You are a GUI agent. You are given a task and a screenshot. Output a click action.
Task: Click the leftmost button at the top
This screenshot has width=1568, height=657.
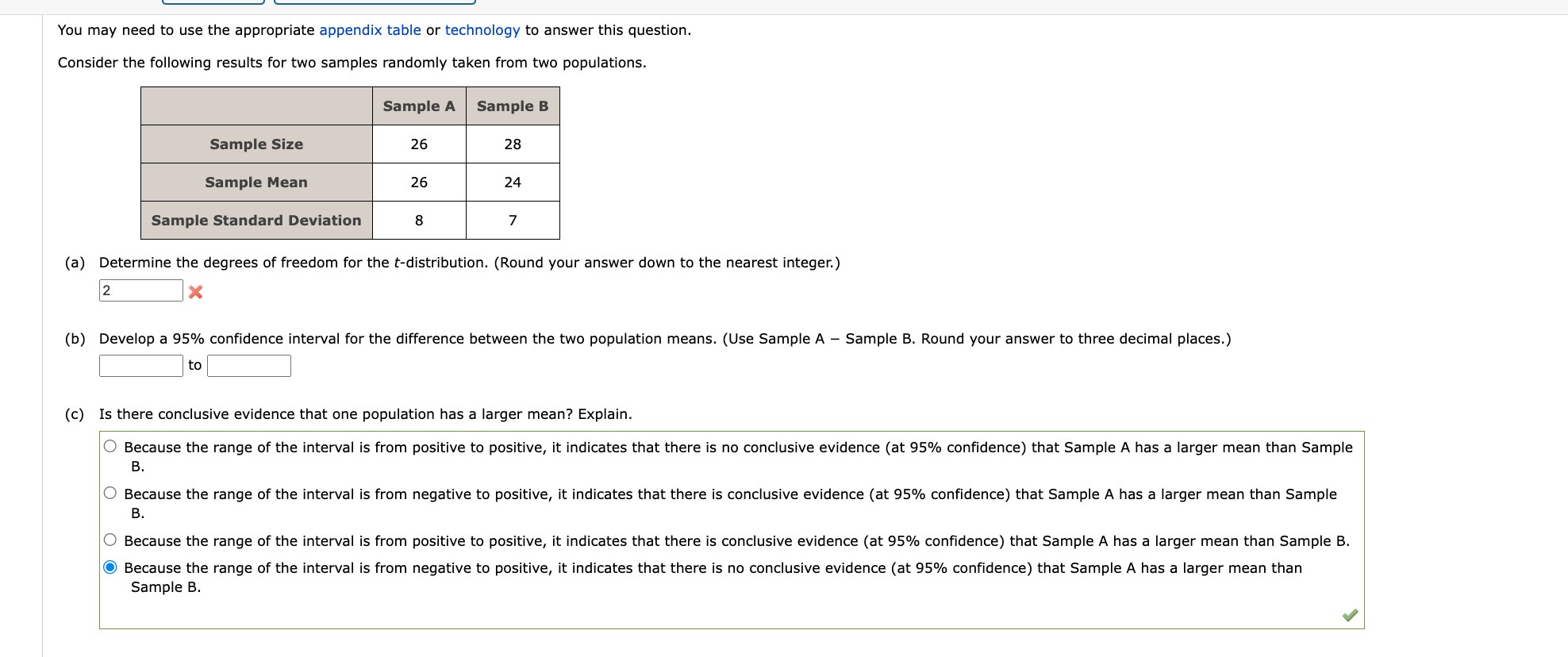(x=212, y=2)
